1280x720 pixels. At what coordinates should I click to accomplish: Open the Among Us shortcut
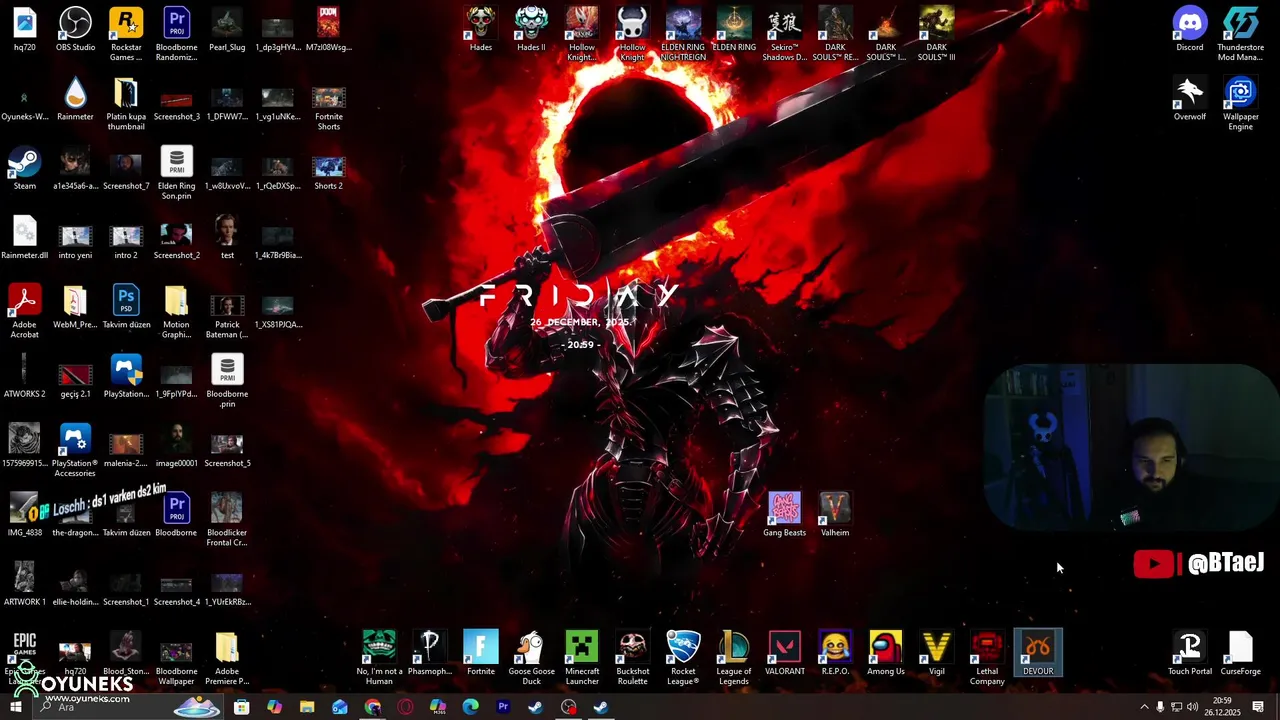885,653
